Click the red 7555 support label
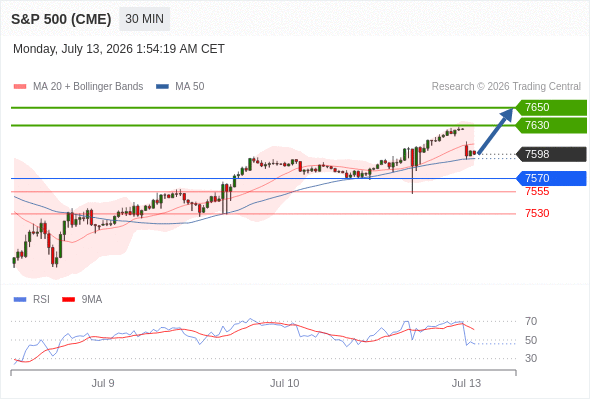 537,192
